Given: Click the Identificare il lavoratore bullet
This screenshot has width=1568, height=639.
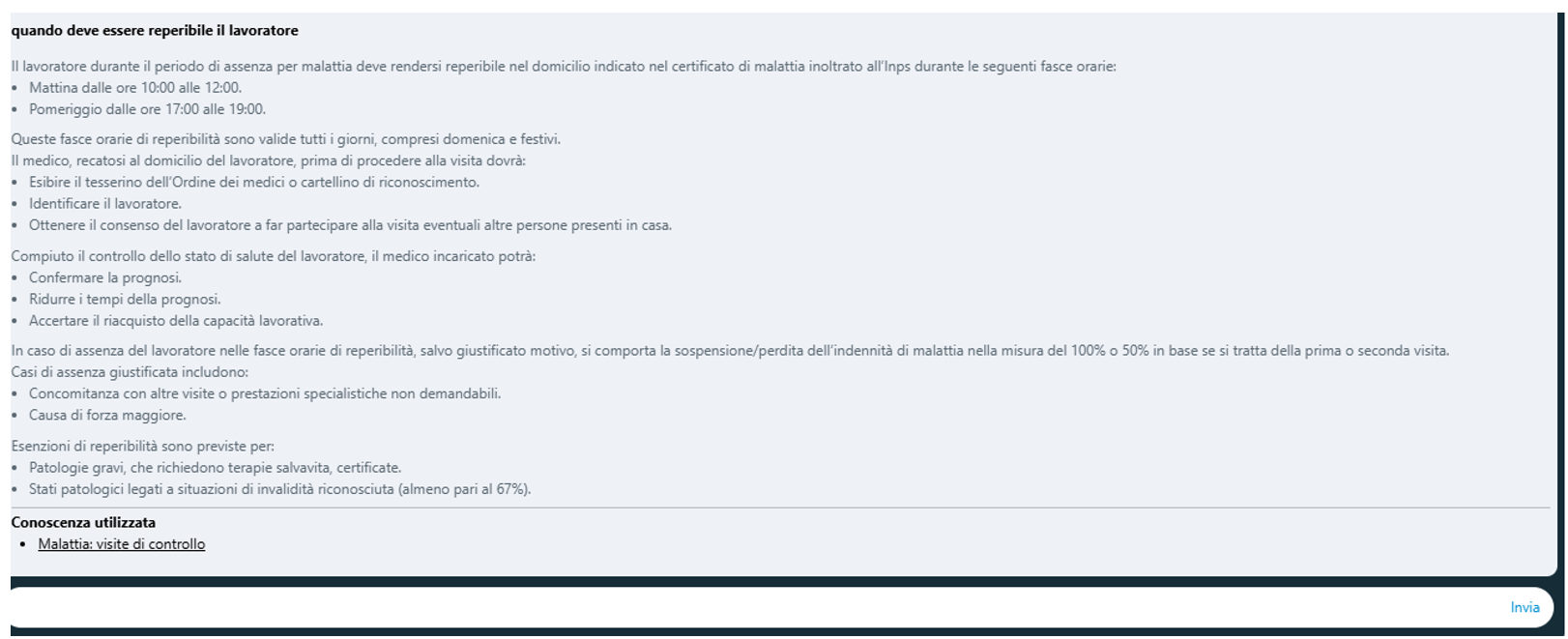Looking at the screenshot, I should point(104,204).
